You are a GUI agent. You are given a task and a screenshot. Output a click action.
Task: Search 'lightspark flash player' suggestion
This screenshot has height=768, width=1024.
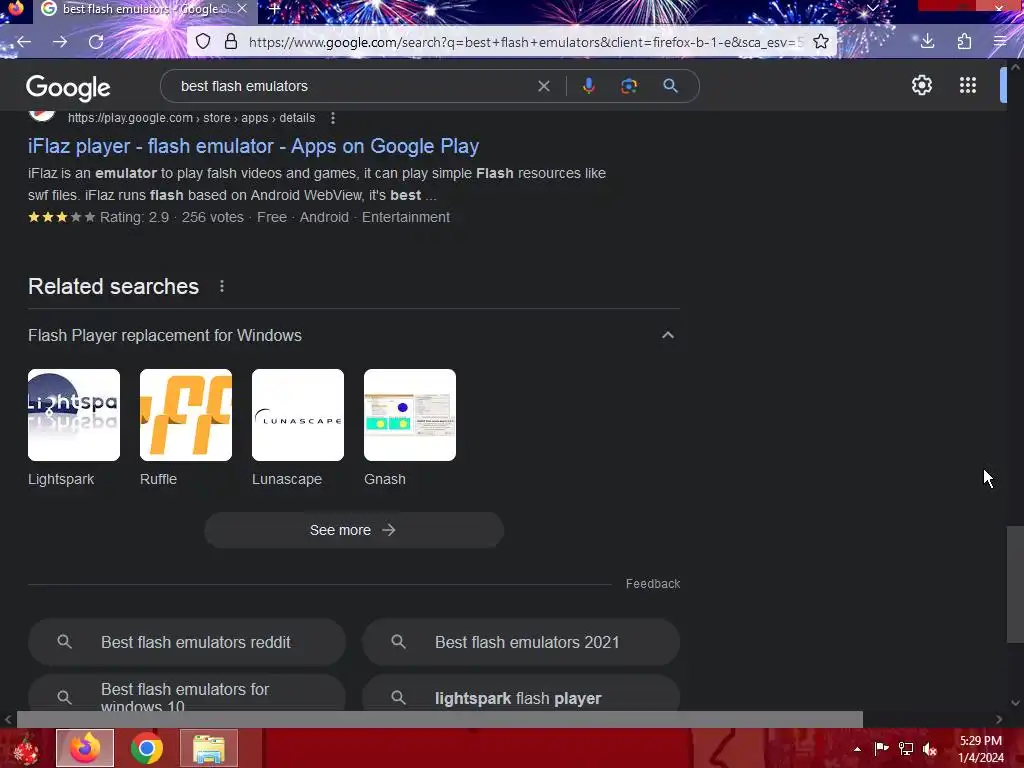[x=521, y=696]
